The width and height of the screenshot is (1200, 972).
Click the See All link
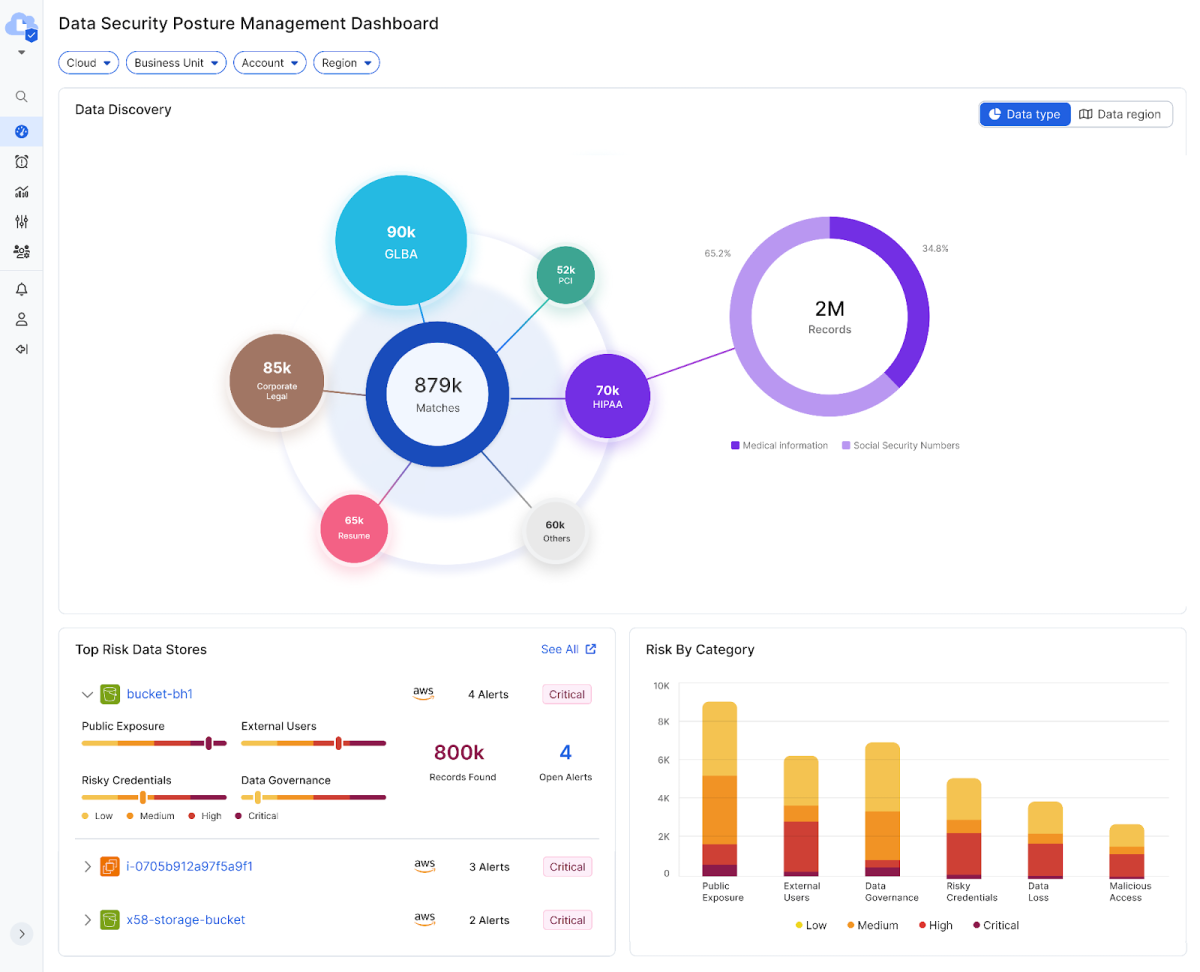561,648
